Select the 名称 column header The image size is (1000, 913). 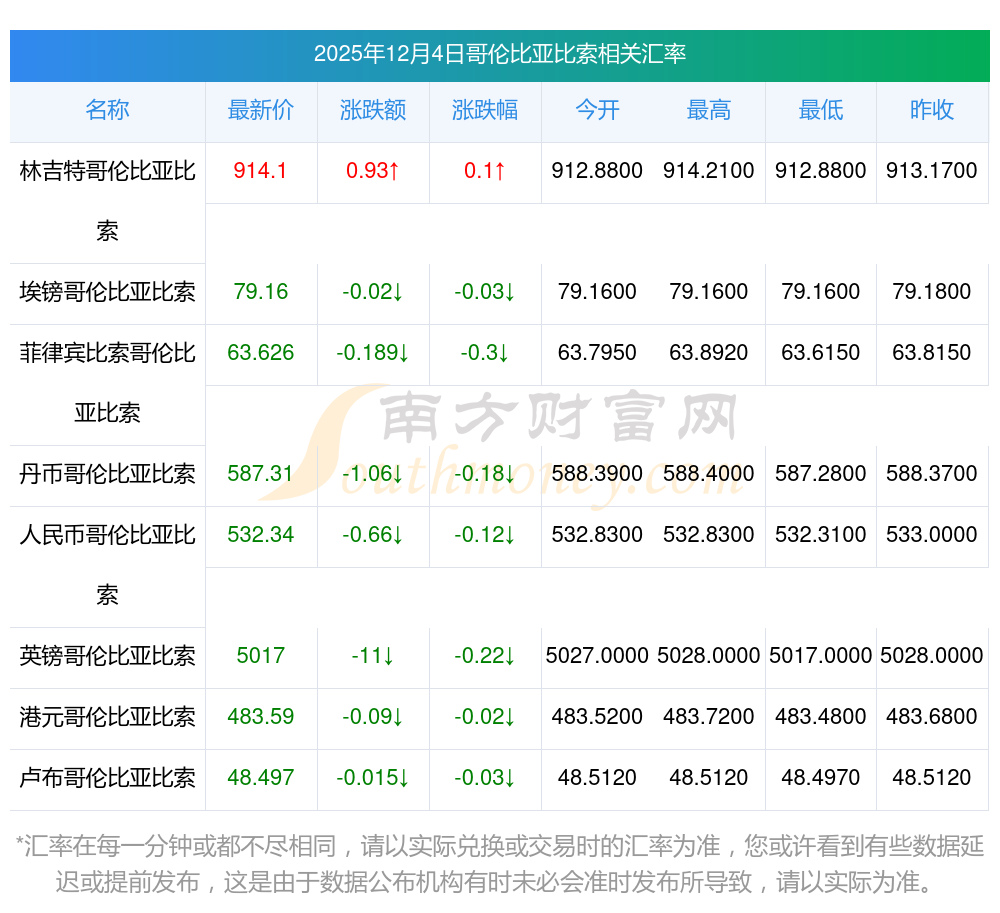pos(107,110)
